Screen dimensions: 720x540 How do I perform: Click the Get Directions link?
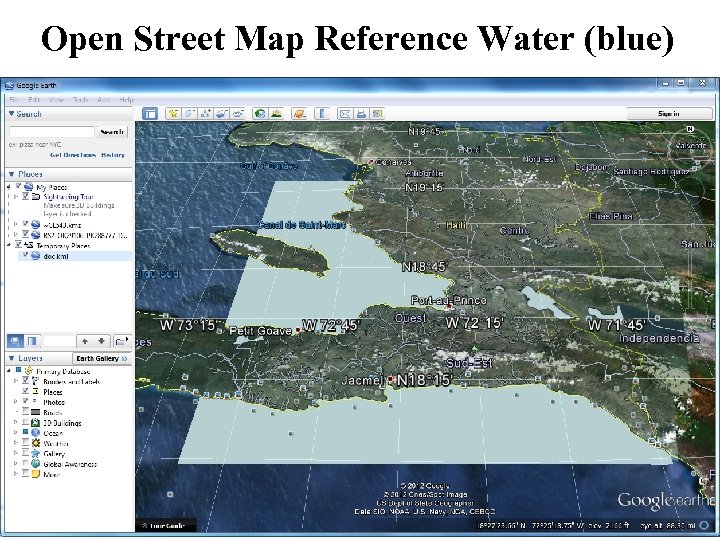click(73, 155)
